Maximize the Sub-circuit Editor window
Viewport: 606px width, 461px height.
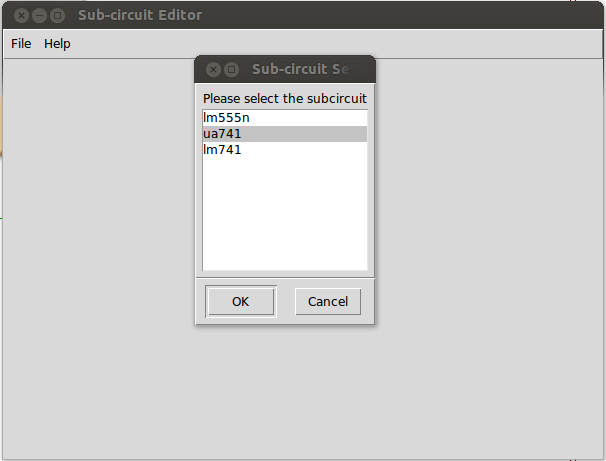58,15
